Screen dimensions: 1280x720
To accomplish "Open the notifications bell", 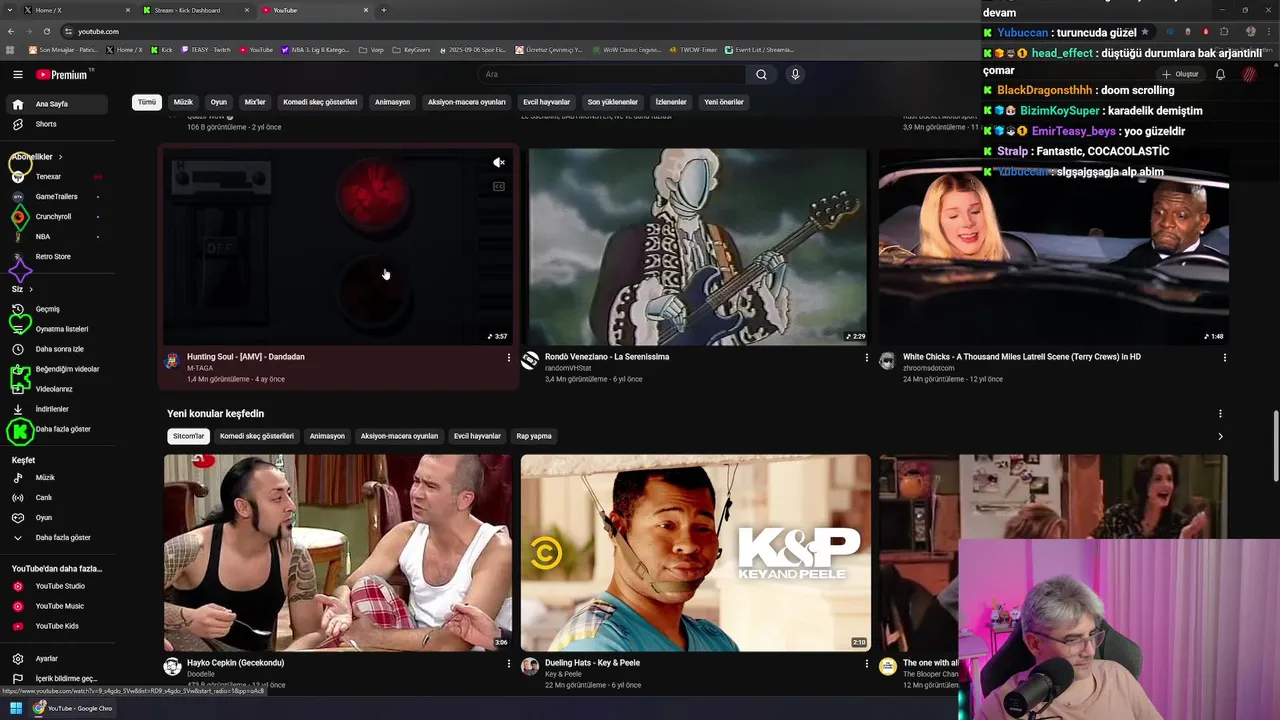I will (1220, 74).
